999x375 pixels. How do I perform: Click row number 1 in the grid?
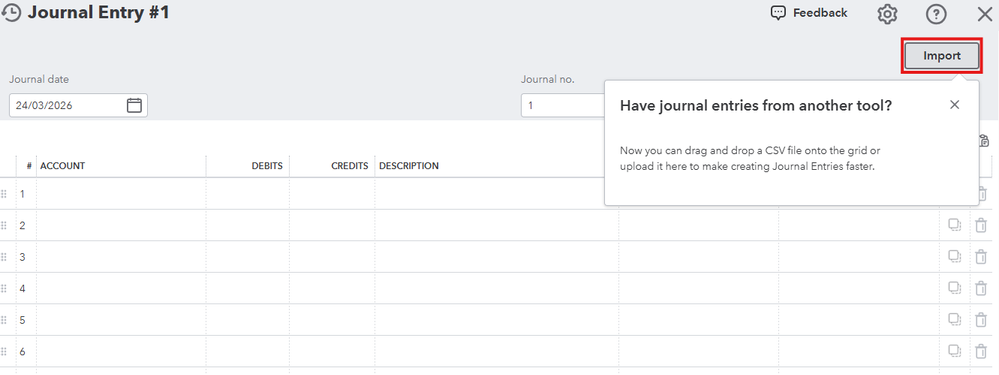22,194
